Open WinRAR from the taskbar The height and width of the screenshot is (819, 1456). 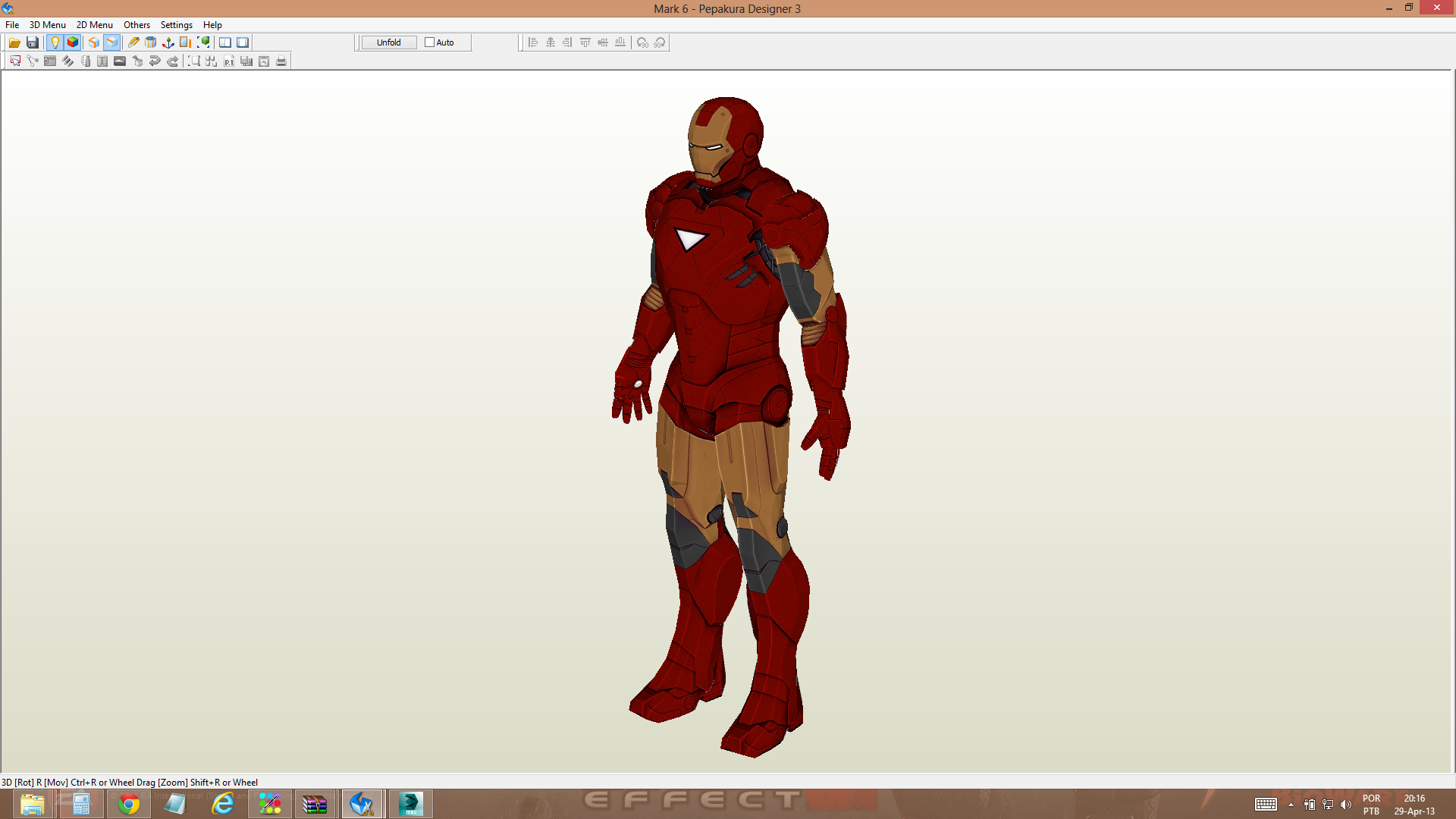(x=315, y=804)
